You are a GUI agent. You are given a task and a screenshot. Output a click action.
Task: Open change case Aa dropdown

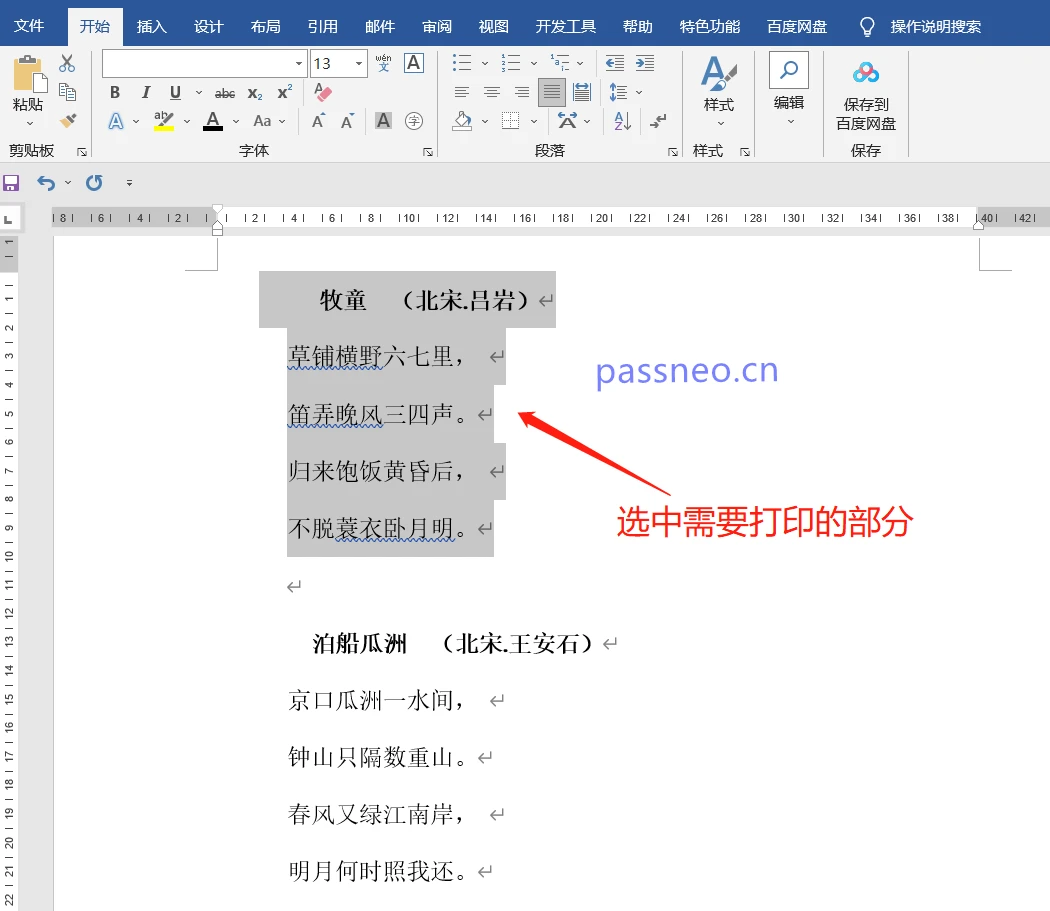coord(269,121)
